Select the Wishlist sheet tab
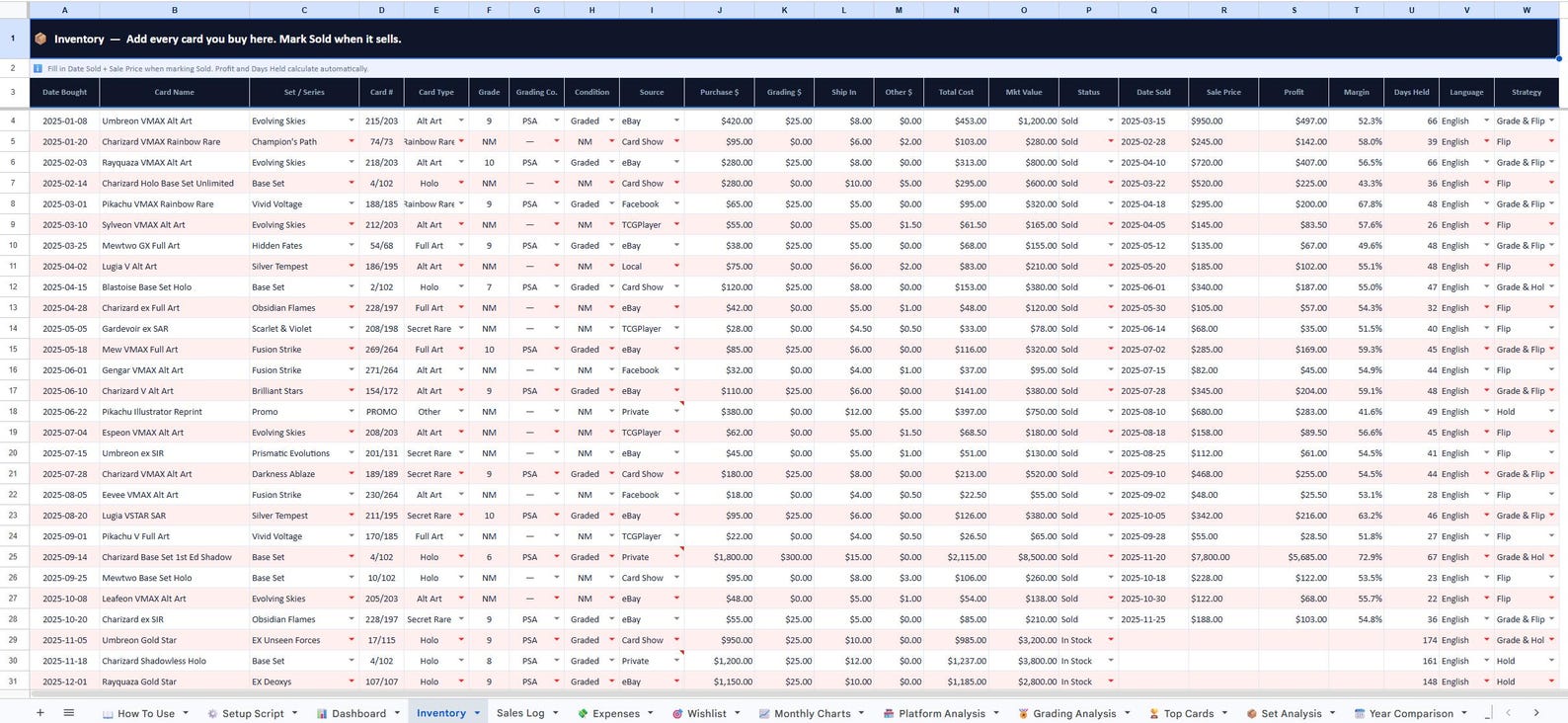This screenshot has height=723, width=1568. click(x=705, y=713)
